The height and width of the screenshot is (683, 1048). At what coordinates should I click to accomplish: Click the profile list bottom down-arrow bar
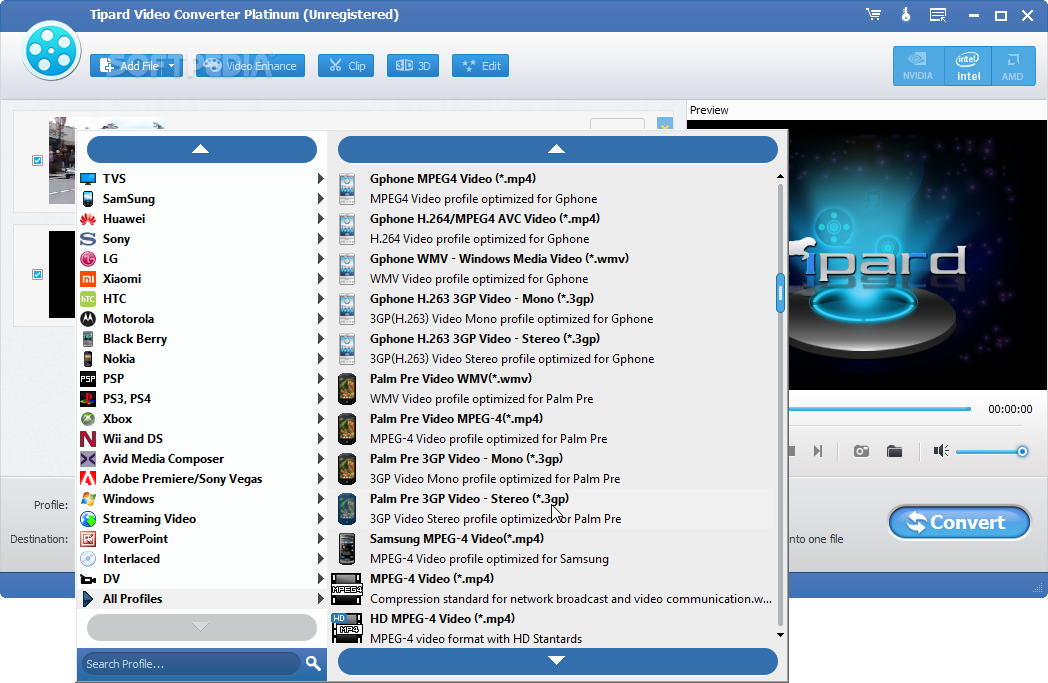pyautogui.click(x=557, y=661)
